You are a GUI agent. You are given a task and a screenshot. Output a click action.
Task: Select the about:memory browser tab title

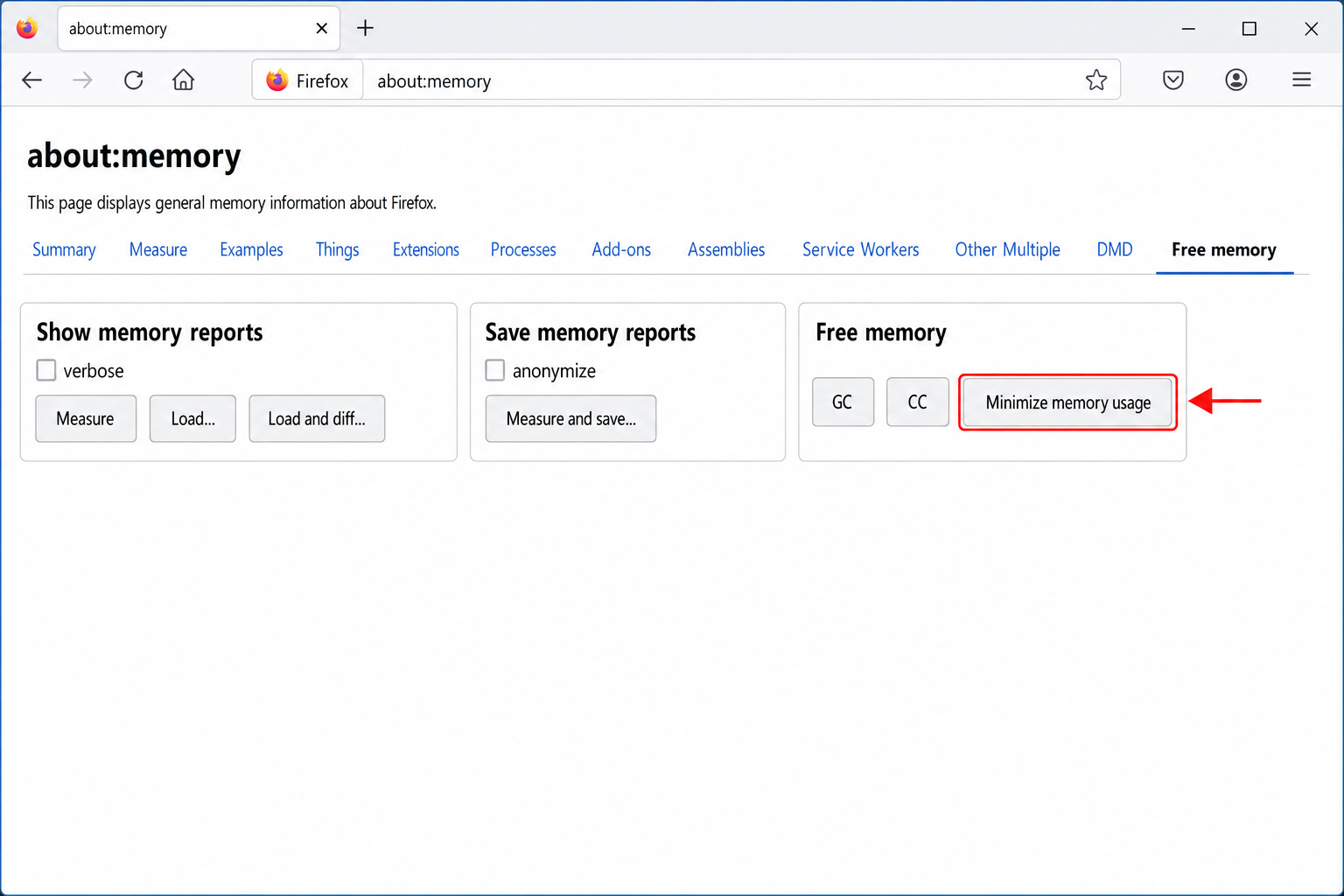(118, 29)
